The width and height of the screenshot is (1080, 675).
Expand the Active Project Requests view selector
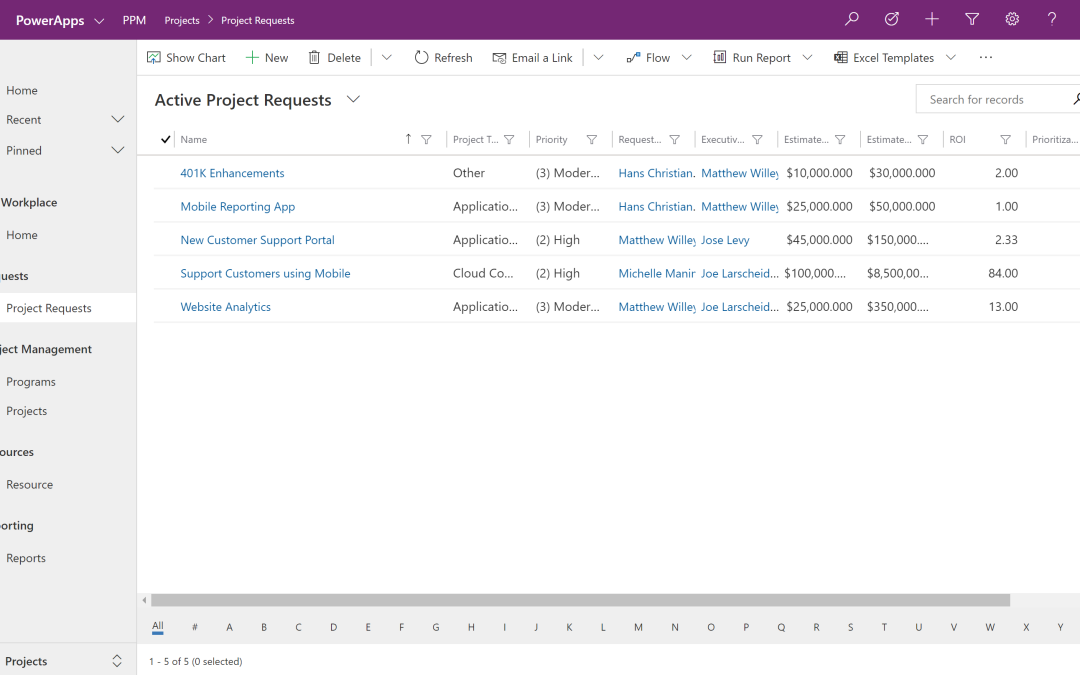tap(353, 99)
